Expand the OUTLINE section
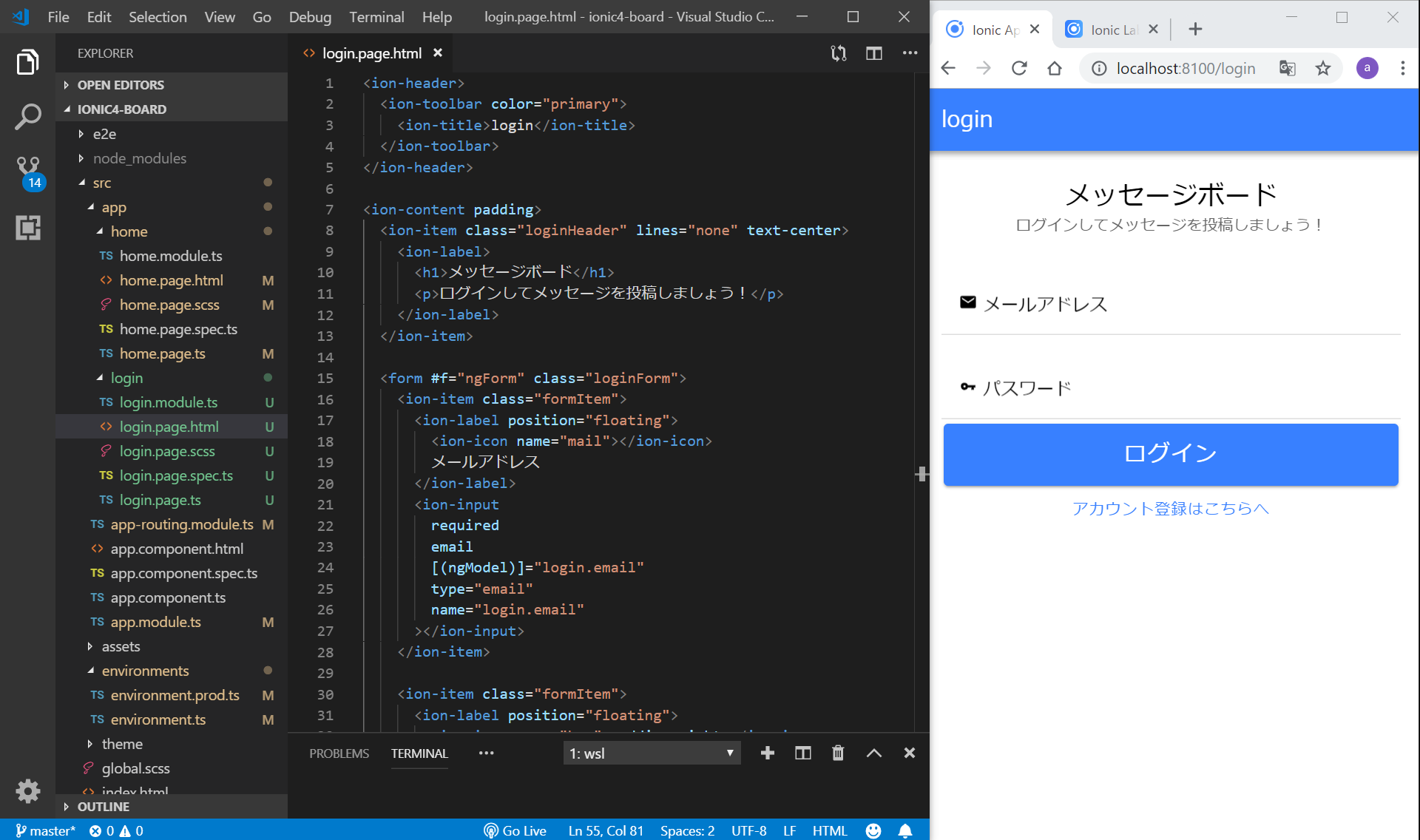The width and height of the screenshot is (1420, 840). [x=103, y=806]
